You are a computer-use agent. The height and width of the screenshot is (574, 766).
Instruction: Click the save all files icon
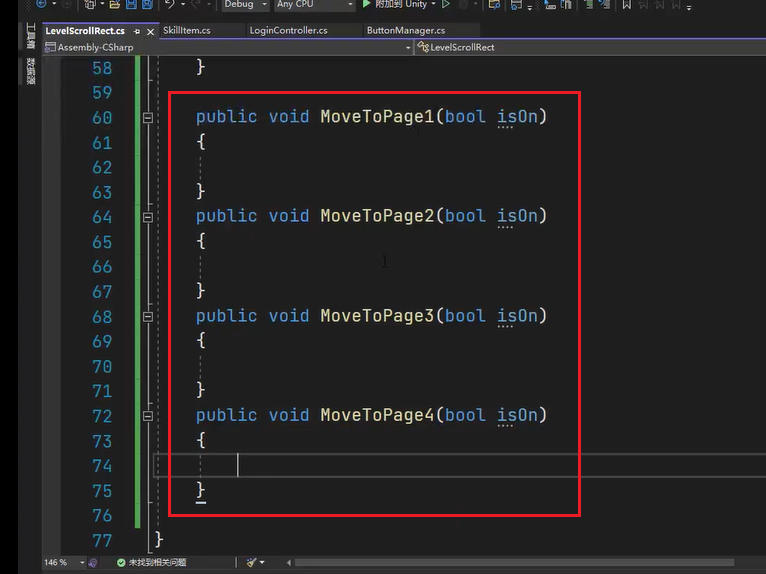(147, 5)
